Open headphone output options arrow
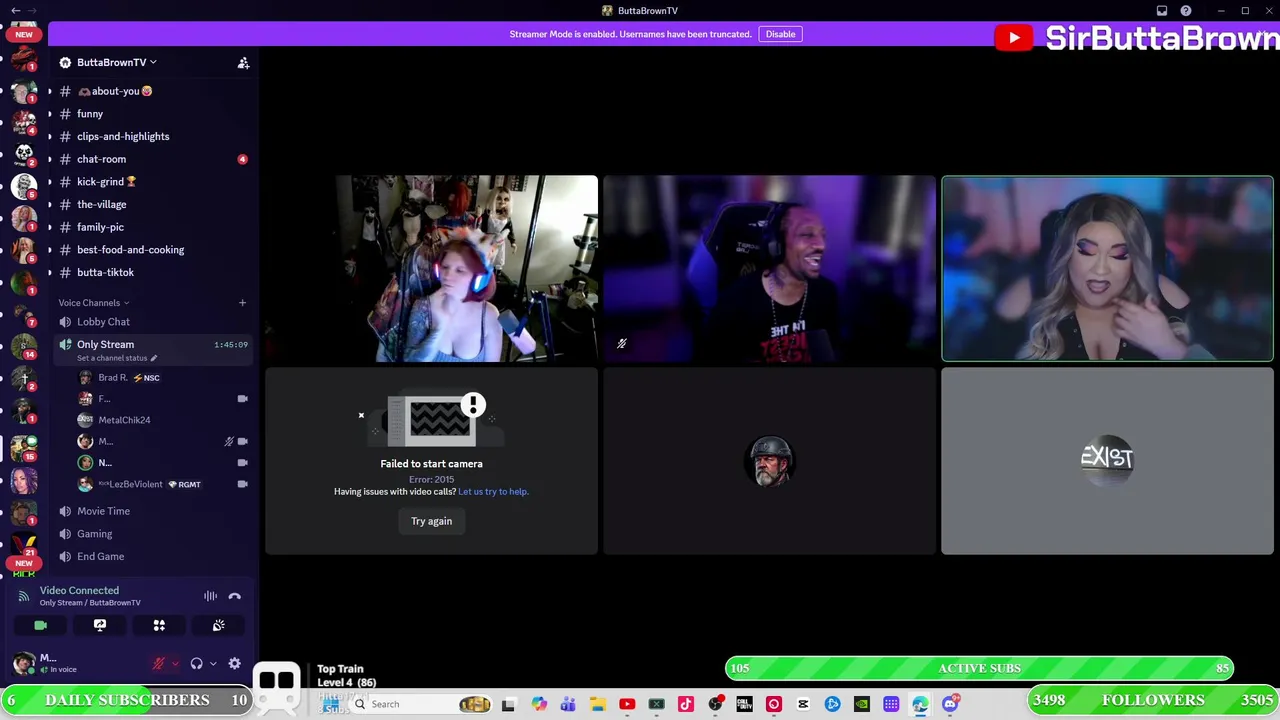This screenshot has width=1280, height=720. [x=213, y=663]
